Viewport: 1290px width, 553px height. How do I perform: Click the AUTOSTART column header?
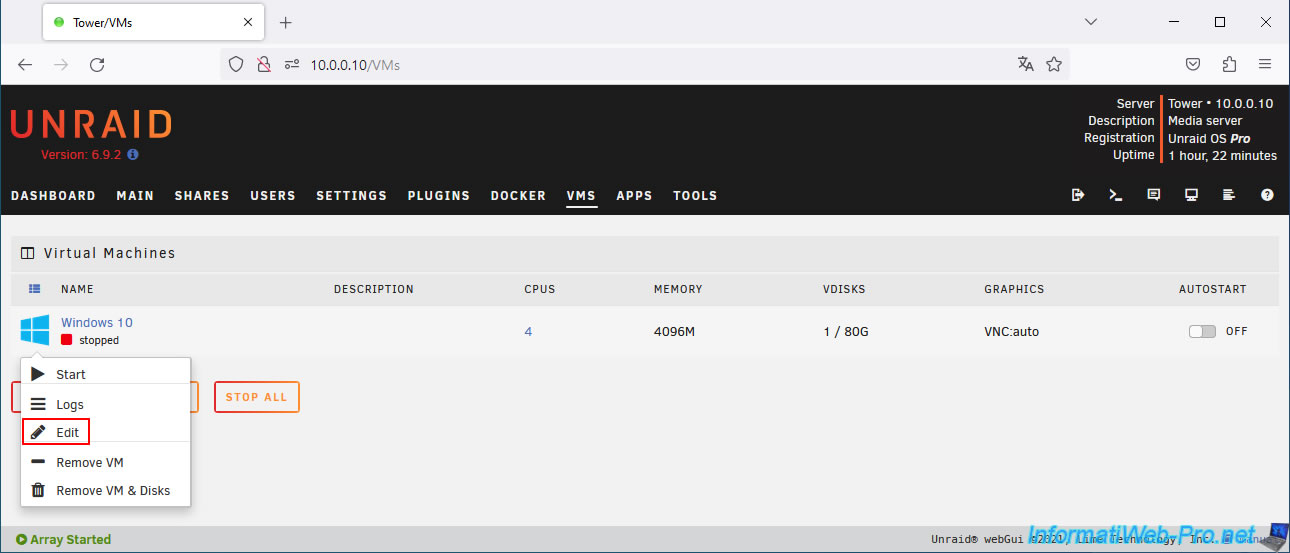pos(1213,289)
